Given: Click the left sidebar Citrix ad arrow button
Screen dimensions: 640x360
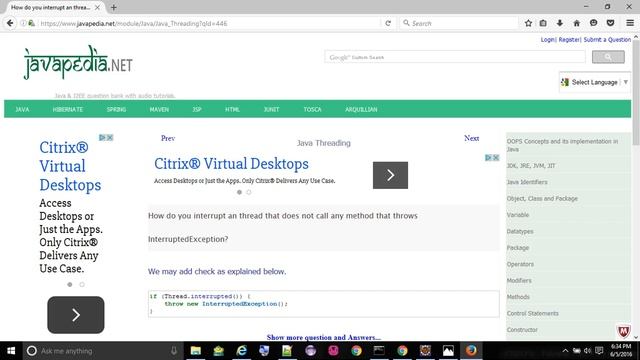Looking at the screenshot, I should (76, 315).
